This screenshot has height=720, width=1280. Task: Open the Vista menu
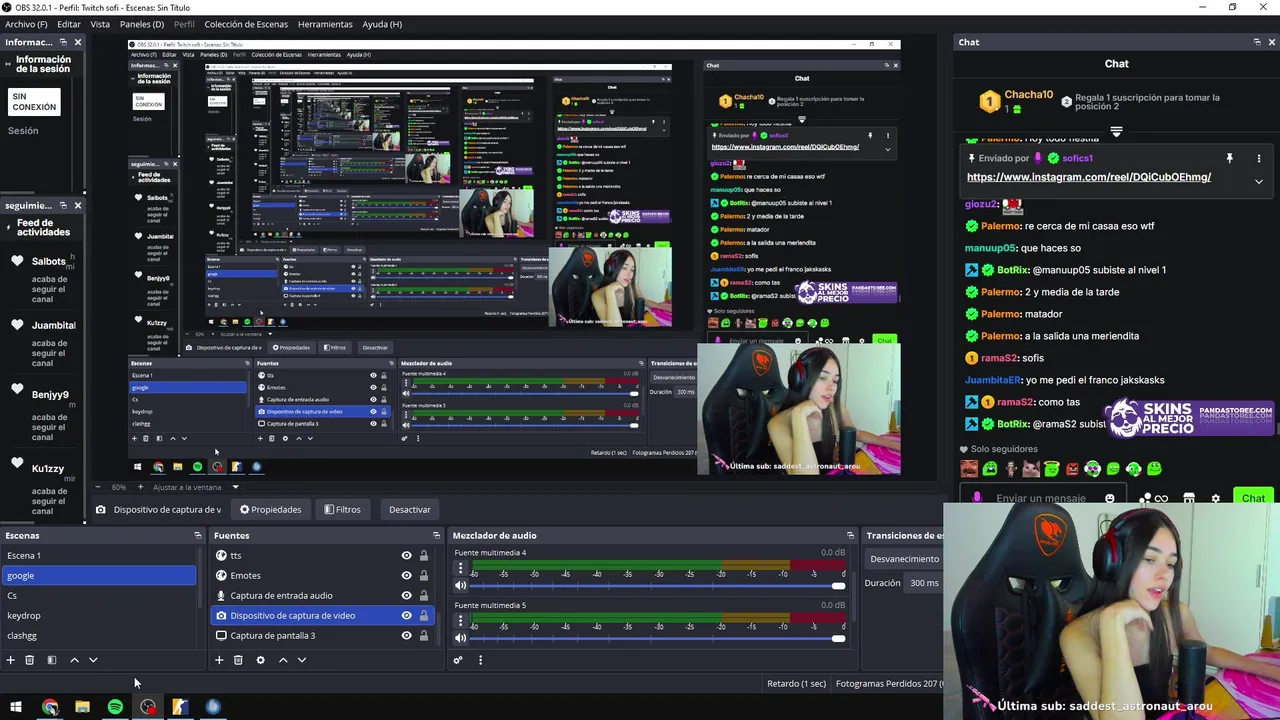tap(100, 24)
